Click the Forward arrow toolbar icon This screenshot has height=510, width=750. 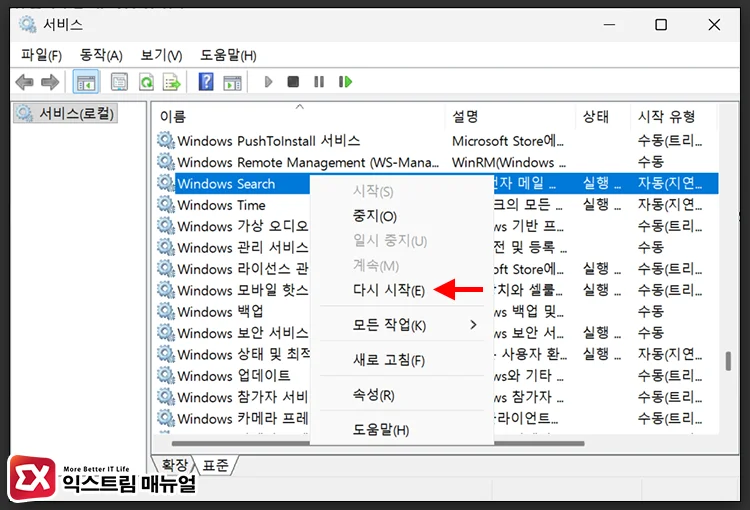[50, 82]
